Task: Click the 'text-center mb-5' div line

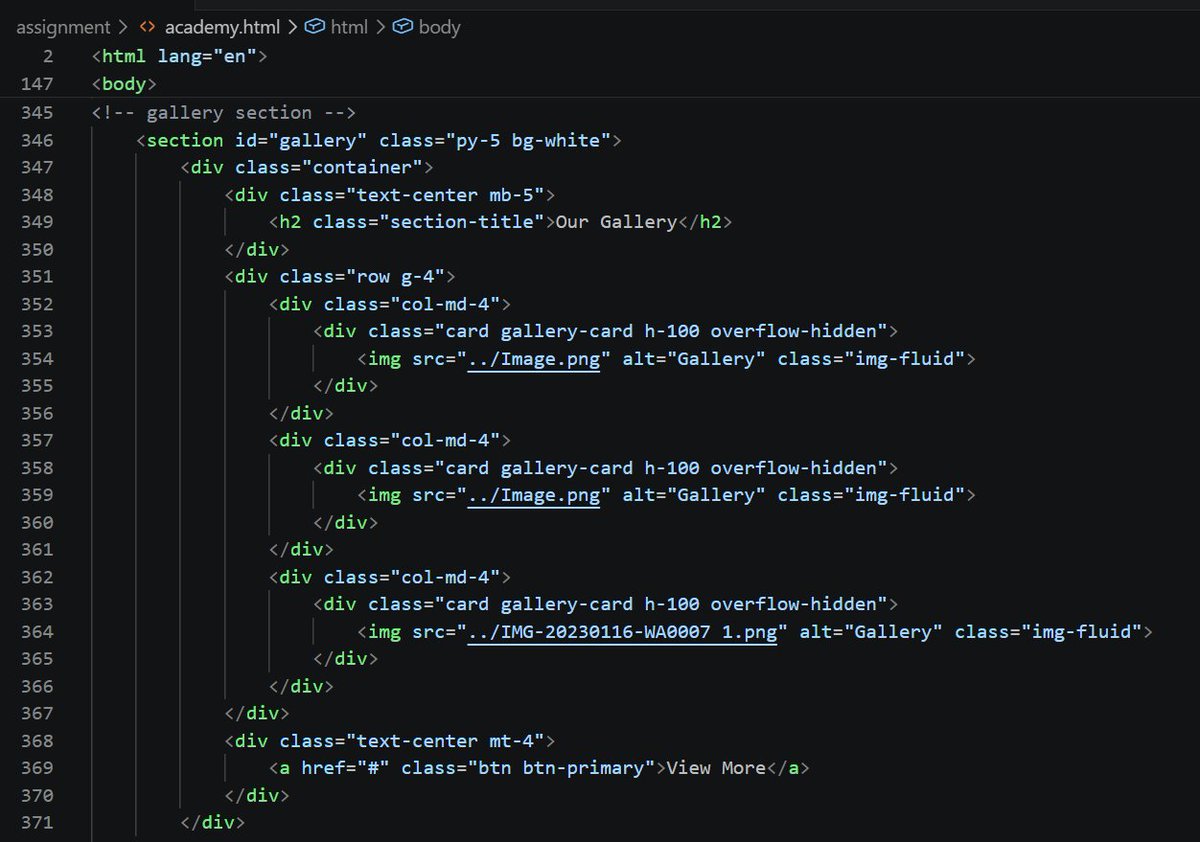Action: [x=389, y=195]
